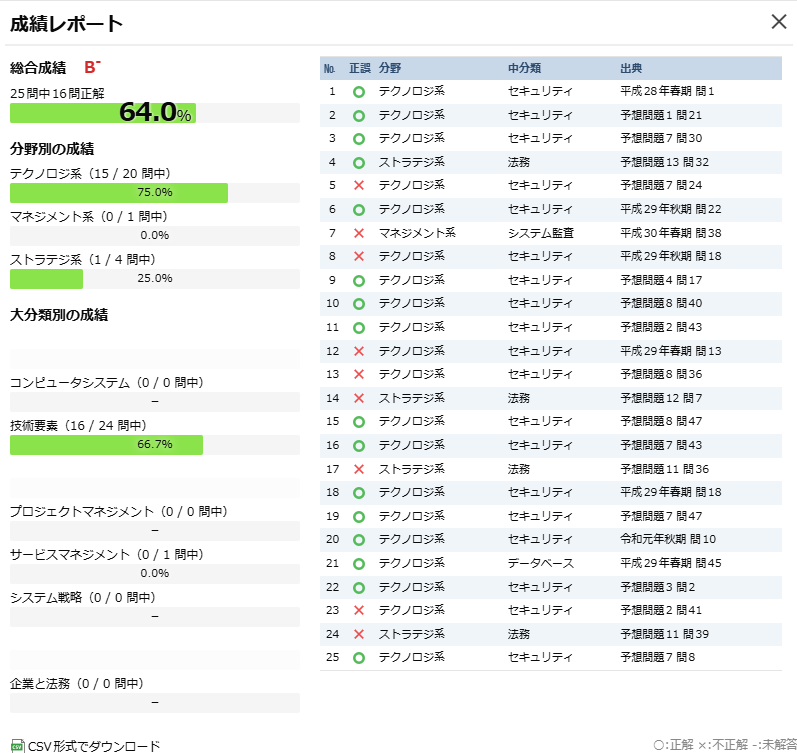Click the サービスマネジメント 0.0% bar
Screen dimensions: 797x753
click(155, 574)
